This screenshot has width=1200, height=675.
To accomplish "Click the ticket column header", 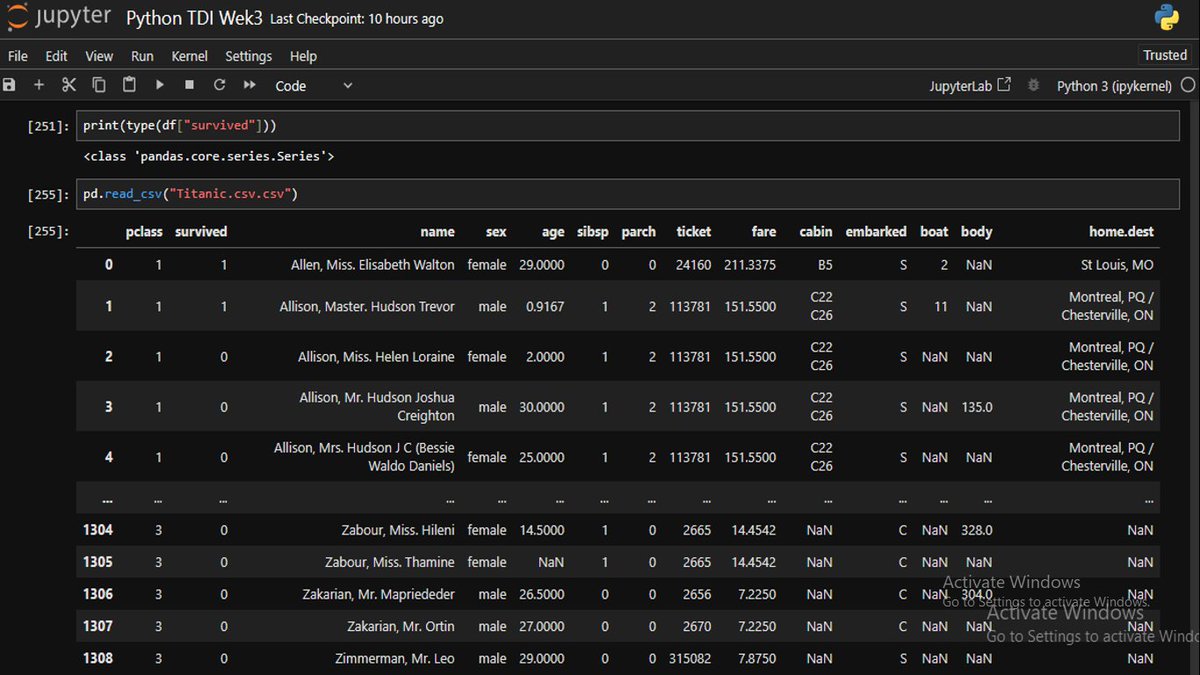I will [x=693, y=231].
